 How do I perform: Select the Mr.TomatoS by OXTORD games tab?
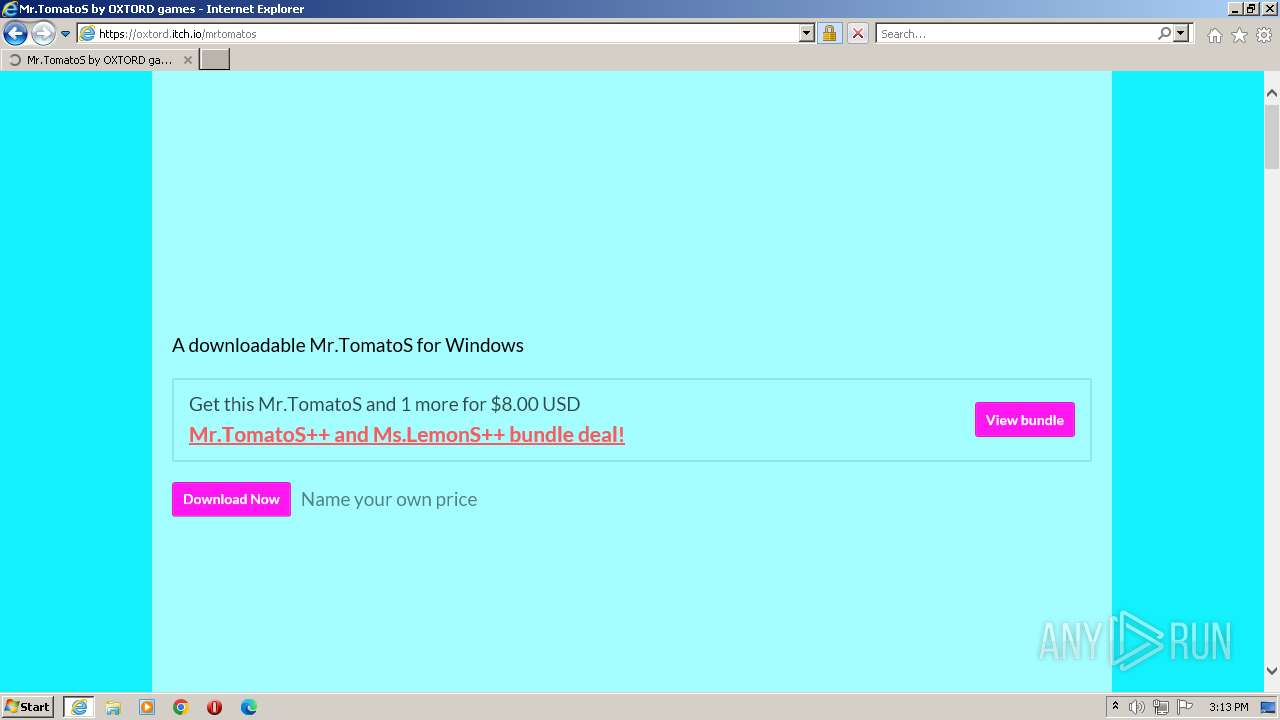tap(99, 60)
